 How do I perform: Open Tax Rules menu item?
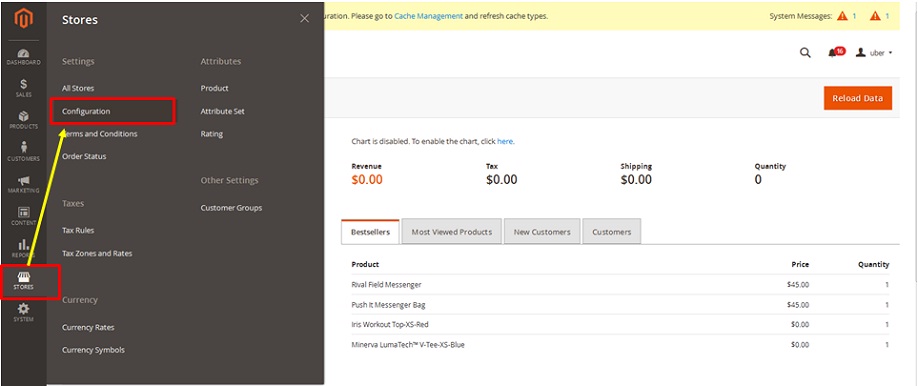78,230
